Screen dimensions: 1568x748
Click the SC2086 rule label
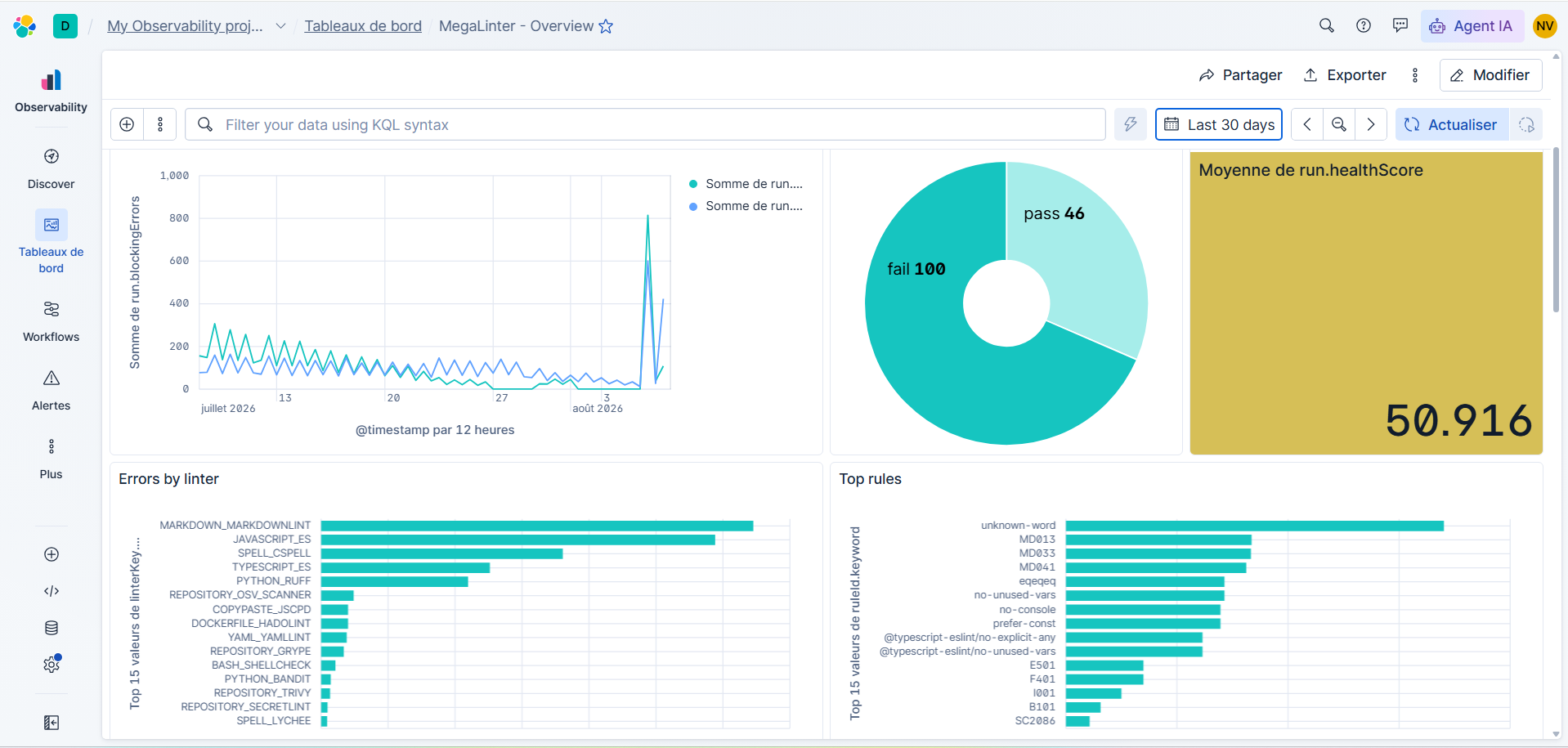click(1035, 721)
